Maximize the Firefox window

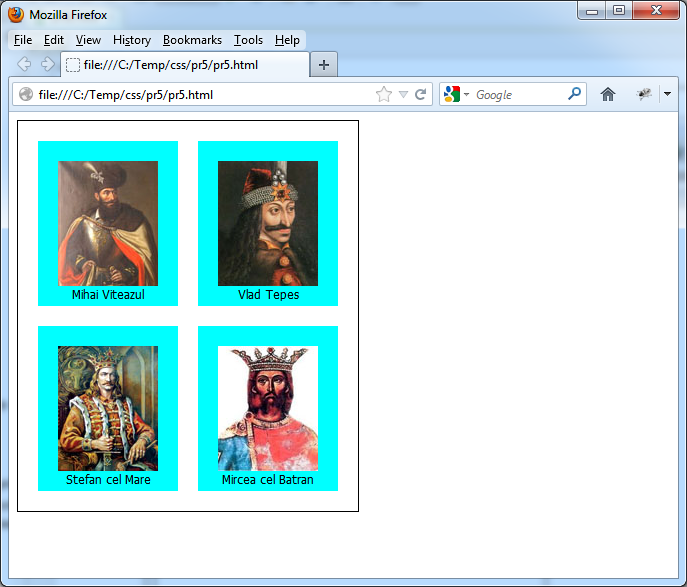coord(619,11)
